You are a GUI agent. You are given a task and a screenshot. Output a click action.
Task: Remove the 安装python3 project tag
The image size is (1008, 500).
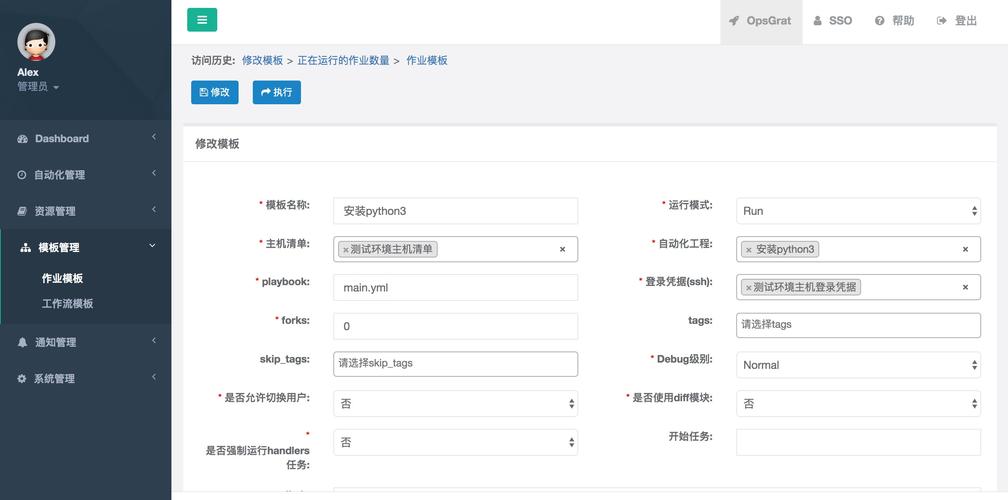click(749, 250)
